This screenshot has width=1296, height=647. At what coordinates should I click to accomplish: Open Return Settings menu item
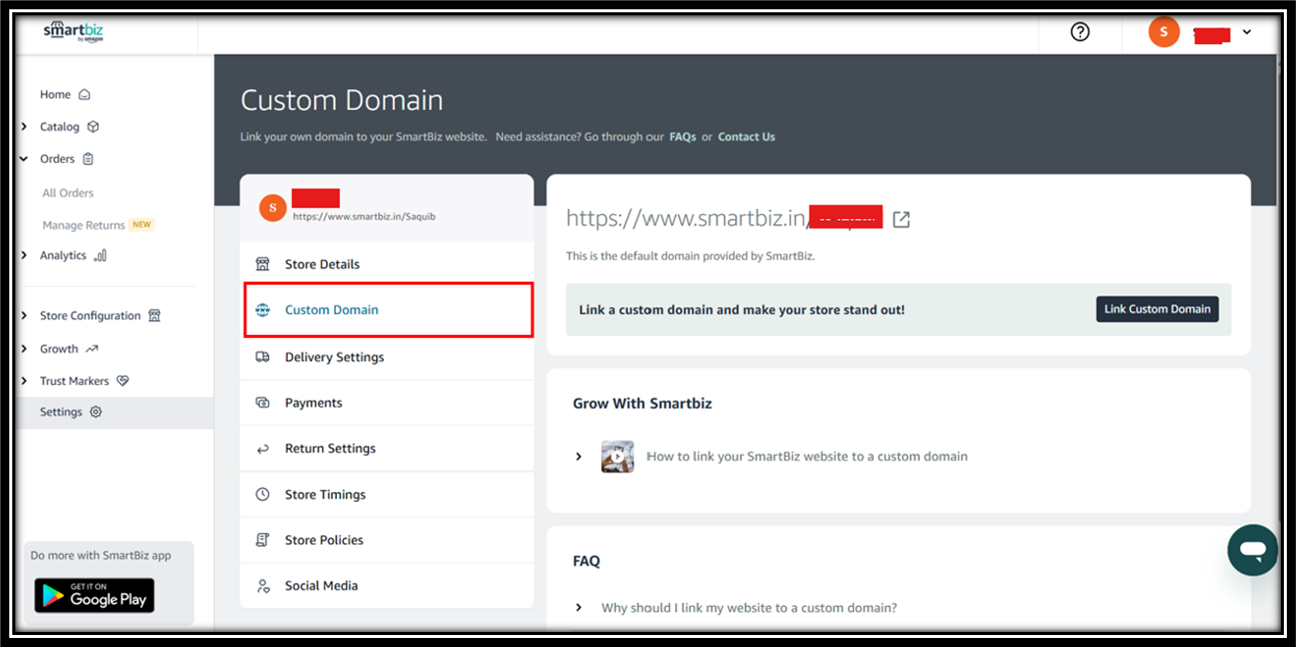[330, 449]
